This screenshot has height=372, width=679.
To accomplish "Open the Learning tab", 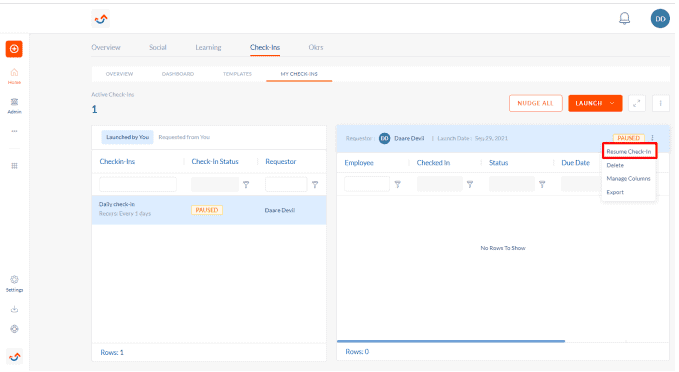I will pyautogui.click(x=208, y=48).
